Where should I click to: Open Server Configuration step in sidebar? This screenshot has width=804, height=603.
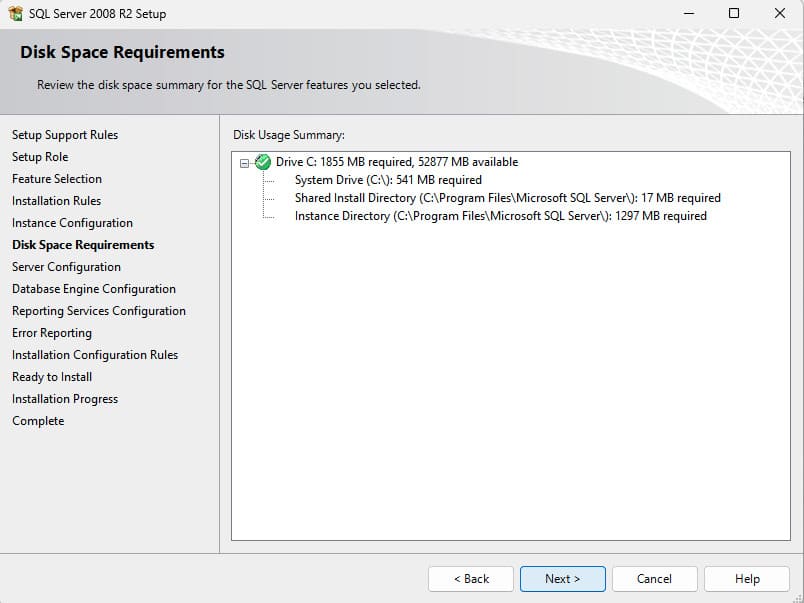pyautogui.click(x=66, y=267)
